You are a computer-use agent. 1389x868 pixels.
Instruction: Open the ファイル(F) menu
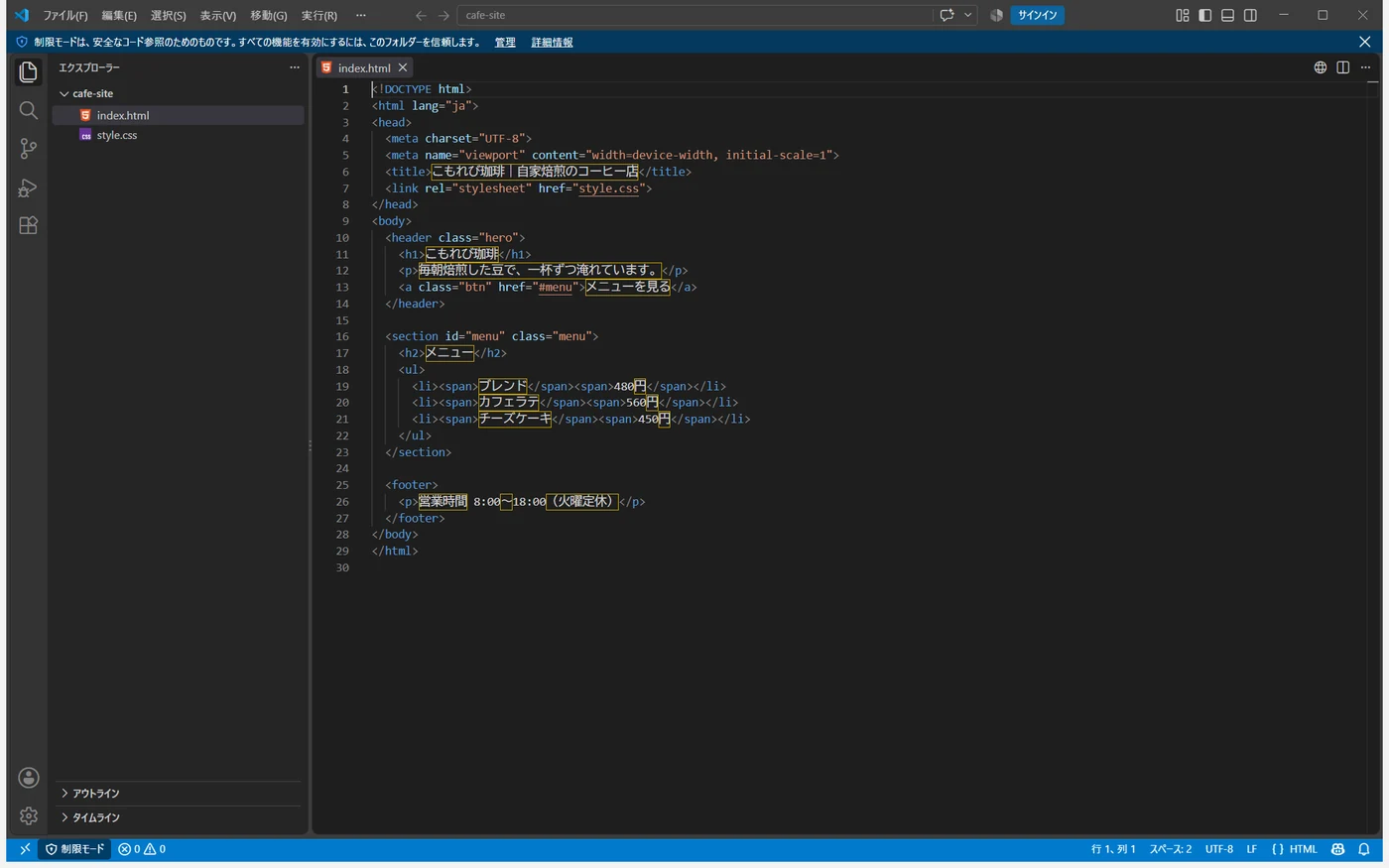click(x=64, y=15)
